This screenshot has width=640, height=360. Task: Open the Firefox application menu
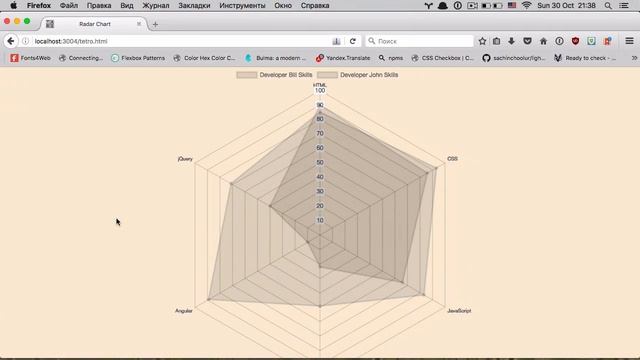click(x=39, y=5)
